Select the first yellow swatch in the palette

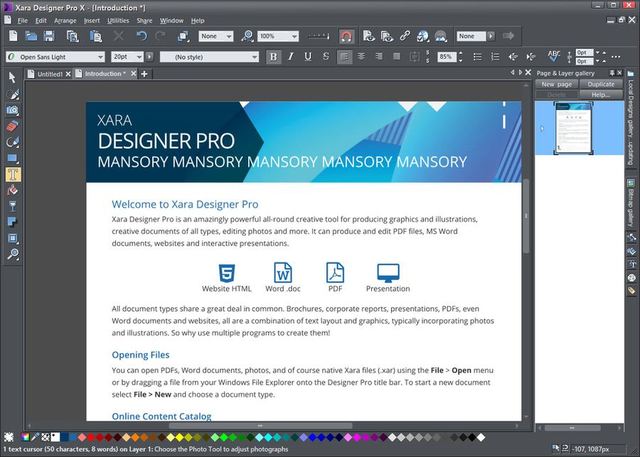tap(171, 437)
